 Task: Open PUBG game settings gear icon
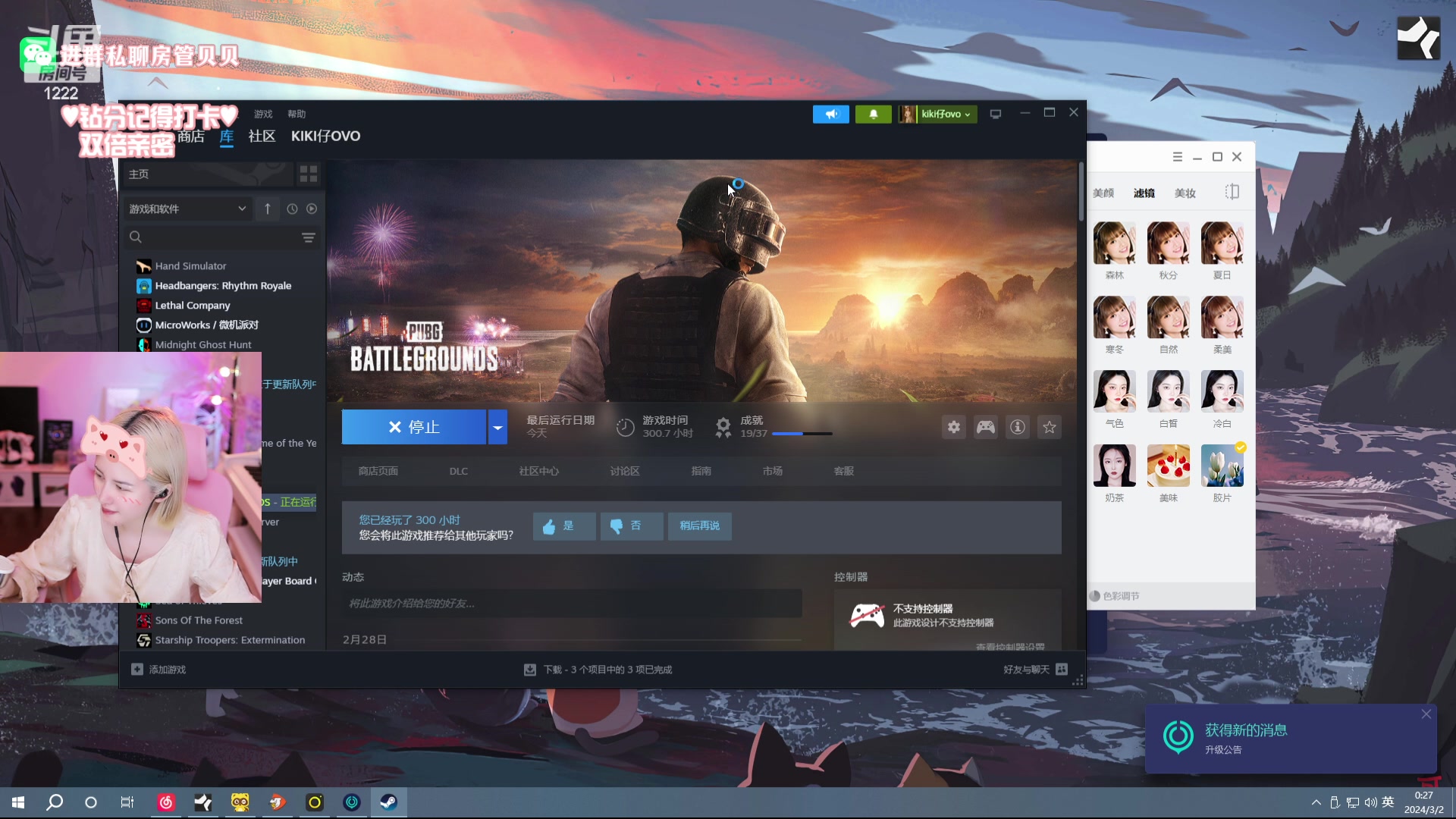click(x=953, y=427)
